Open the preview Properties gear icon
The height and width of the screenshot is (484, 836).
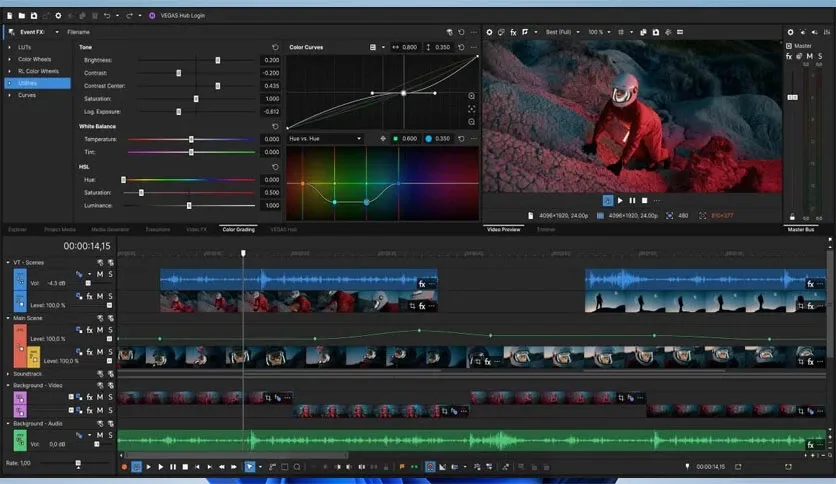click(489, 32)
